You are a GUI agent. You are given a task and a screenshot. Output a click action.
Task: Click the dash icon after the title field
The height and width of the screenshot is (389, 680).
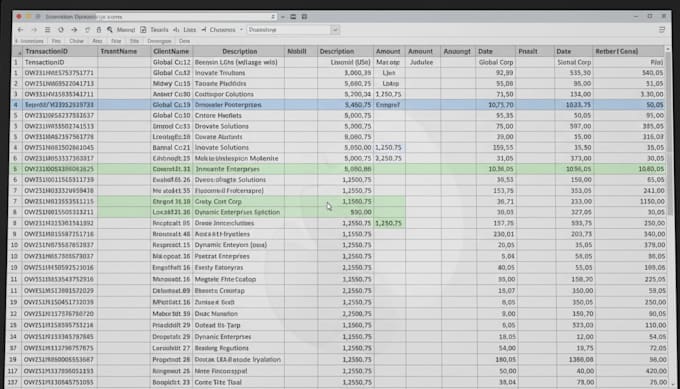point(283,16)
